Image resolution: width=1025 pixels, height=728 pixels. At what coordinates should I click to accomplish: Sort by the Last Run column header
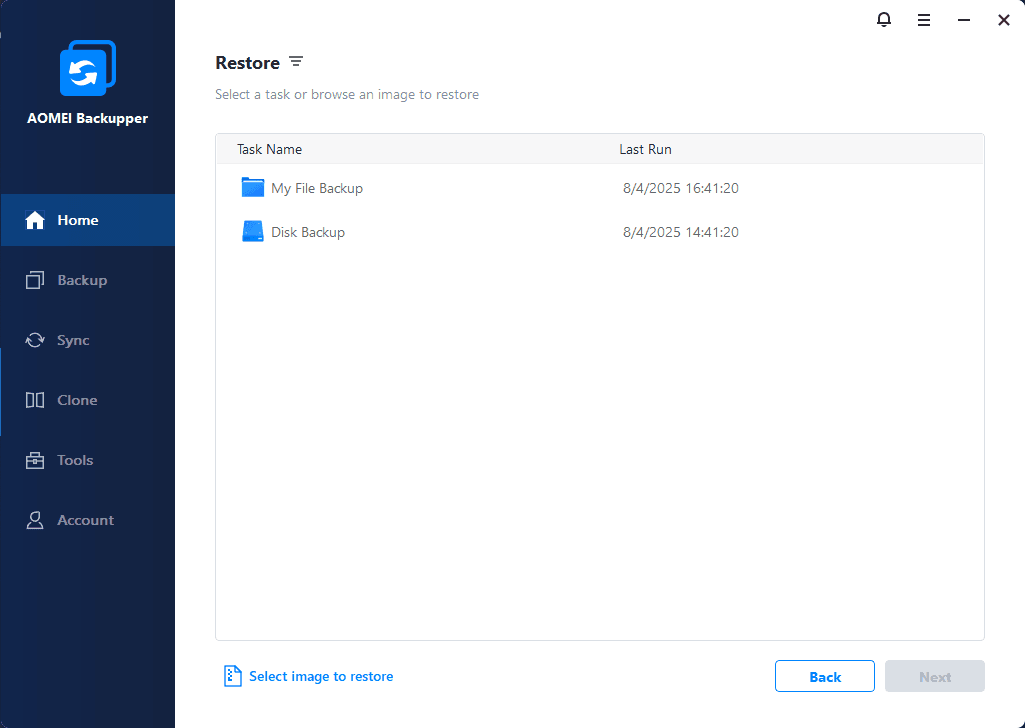(645, 149)
